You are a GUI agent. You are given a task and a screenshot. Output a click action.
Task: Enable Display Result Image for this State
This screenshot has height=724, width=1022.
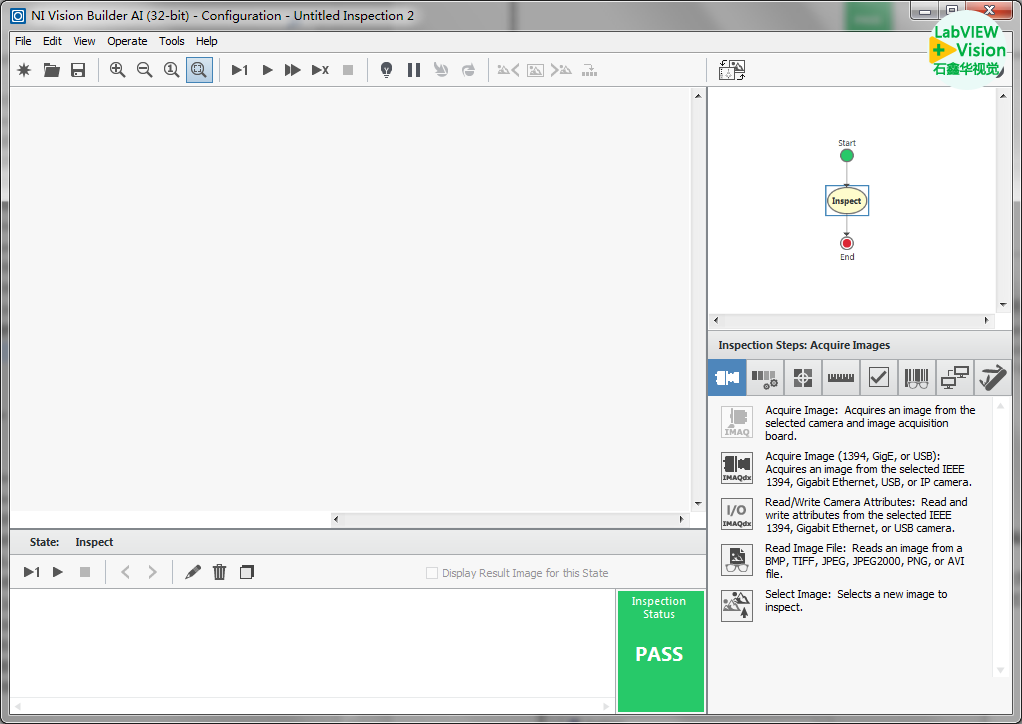(x=432, y=573)
